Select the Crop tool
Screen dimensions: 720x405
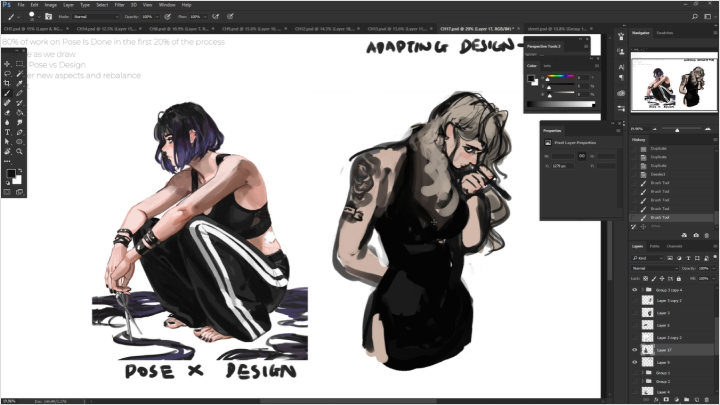7,83
